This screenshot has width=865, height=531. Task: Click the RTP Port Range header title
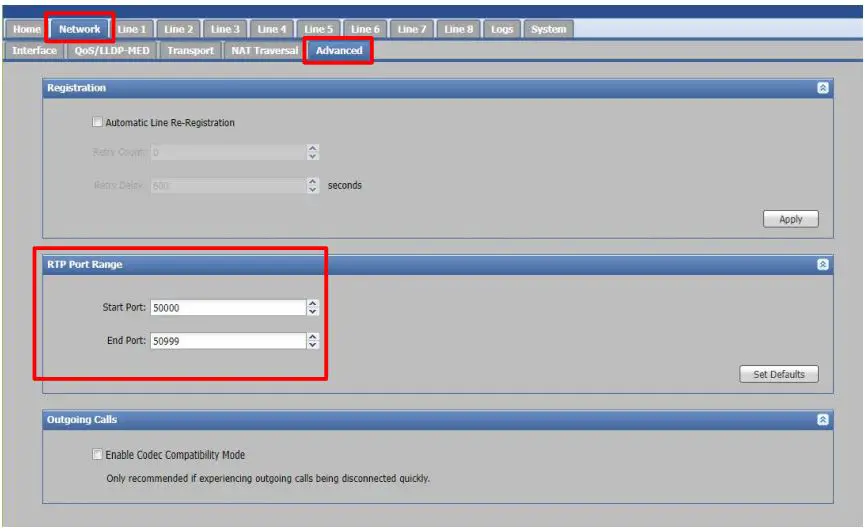84,265
